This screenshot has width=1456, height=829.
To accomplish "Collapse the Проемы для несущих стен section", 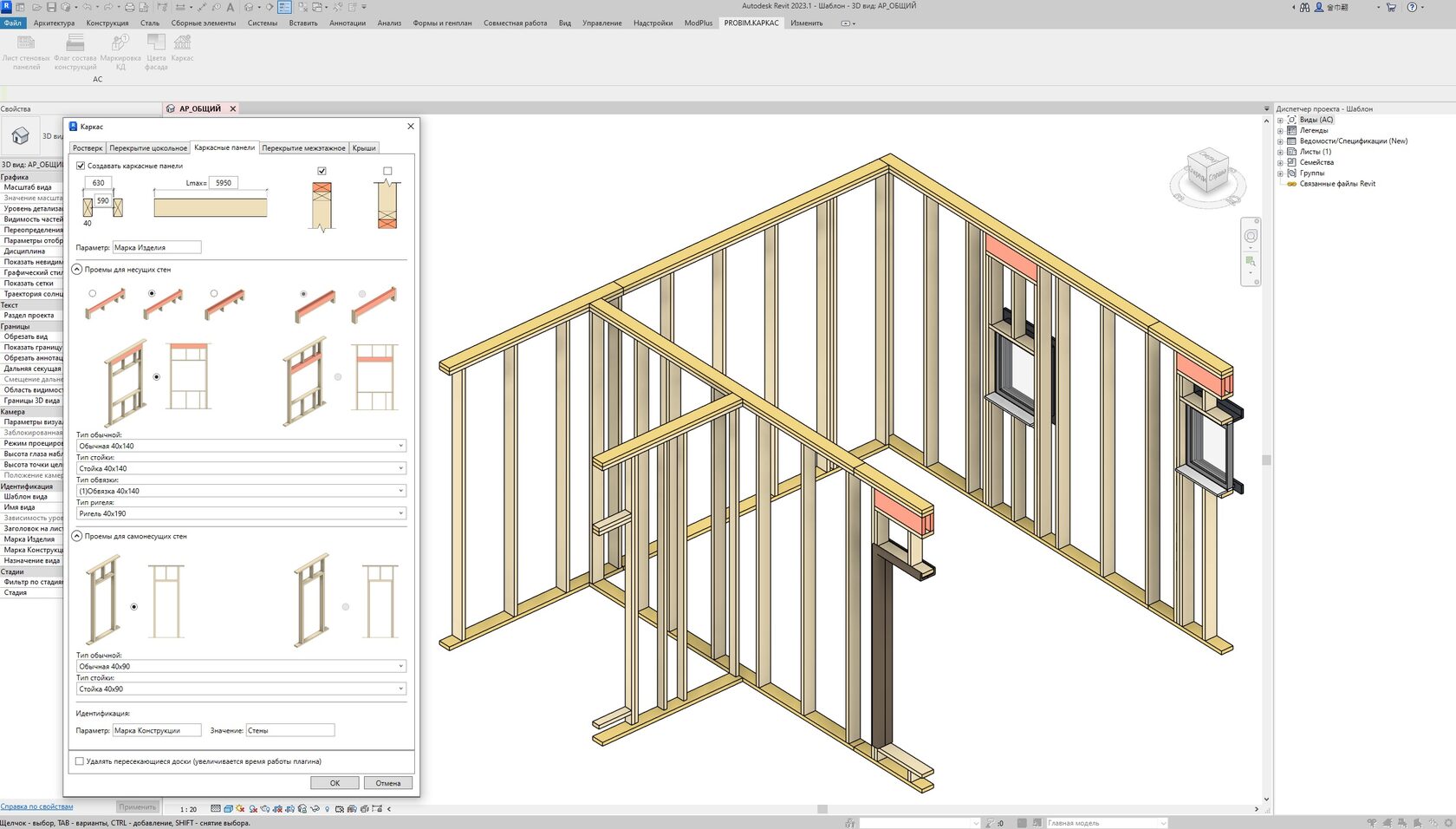I will 78,269.
